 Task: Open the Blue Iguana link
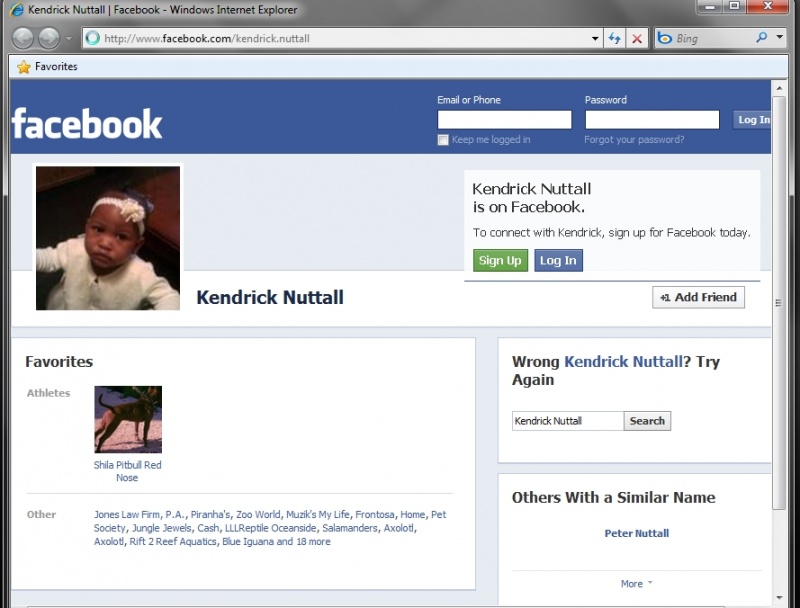point(248,542)
